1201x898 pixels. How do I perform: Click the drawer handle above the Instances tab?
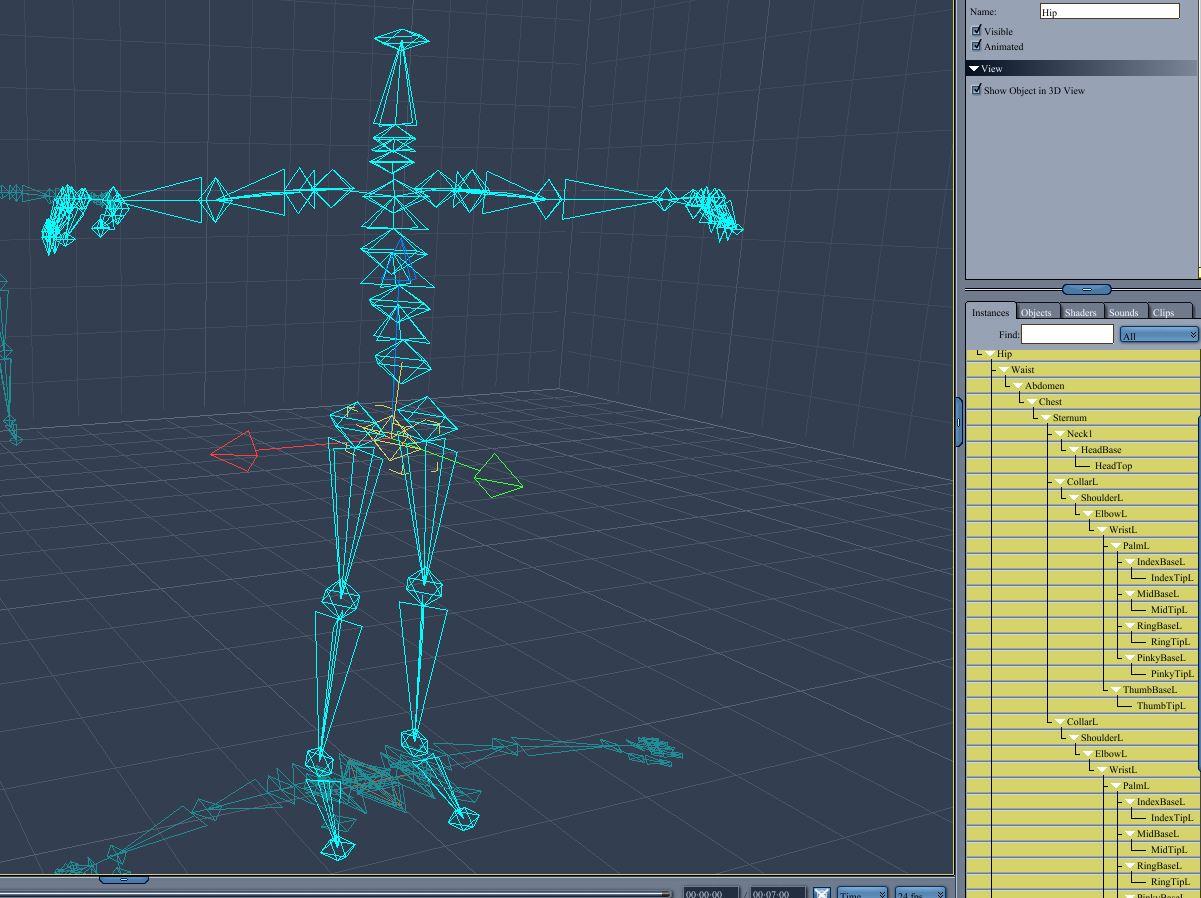[x=1086, y=289]
